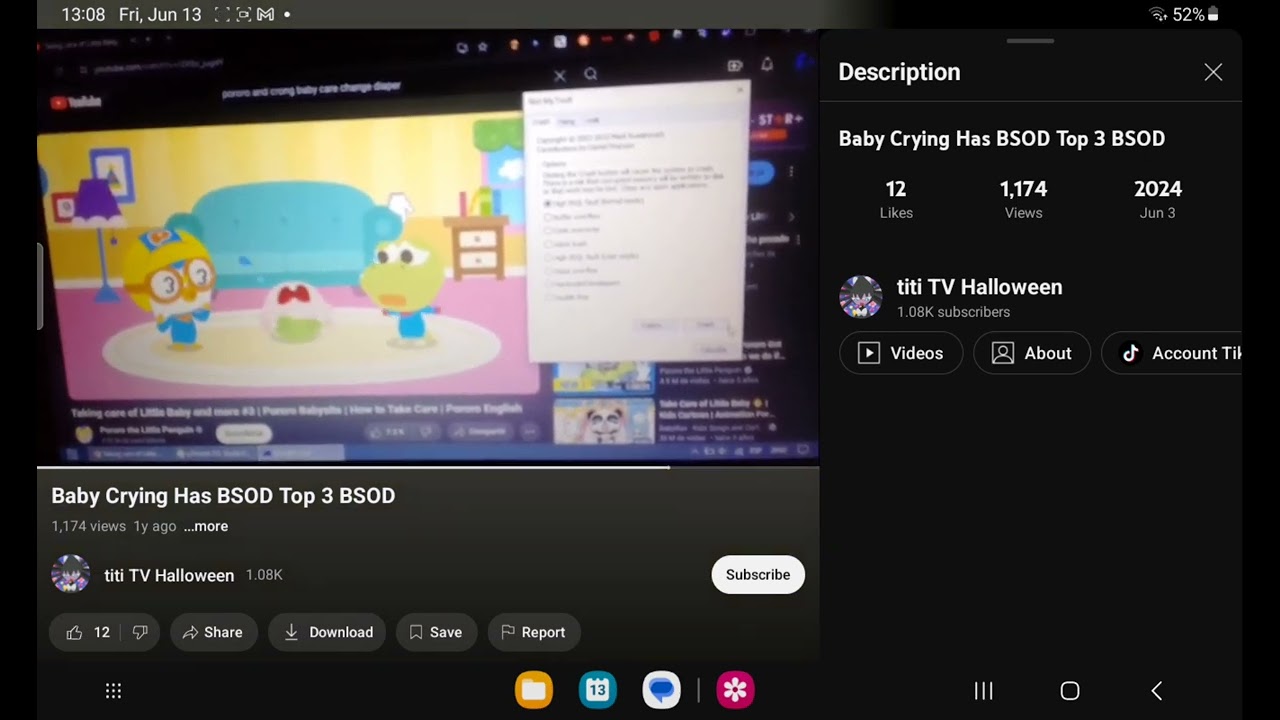
Task: Open titi TV Halloween in Description panel
Action: point(979,287)
